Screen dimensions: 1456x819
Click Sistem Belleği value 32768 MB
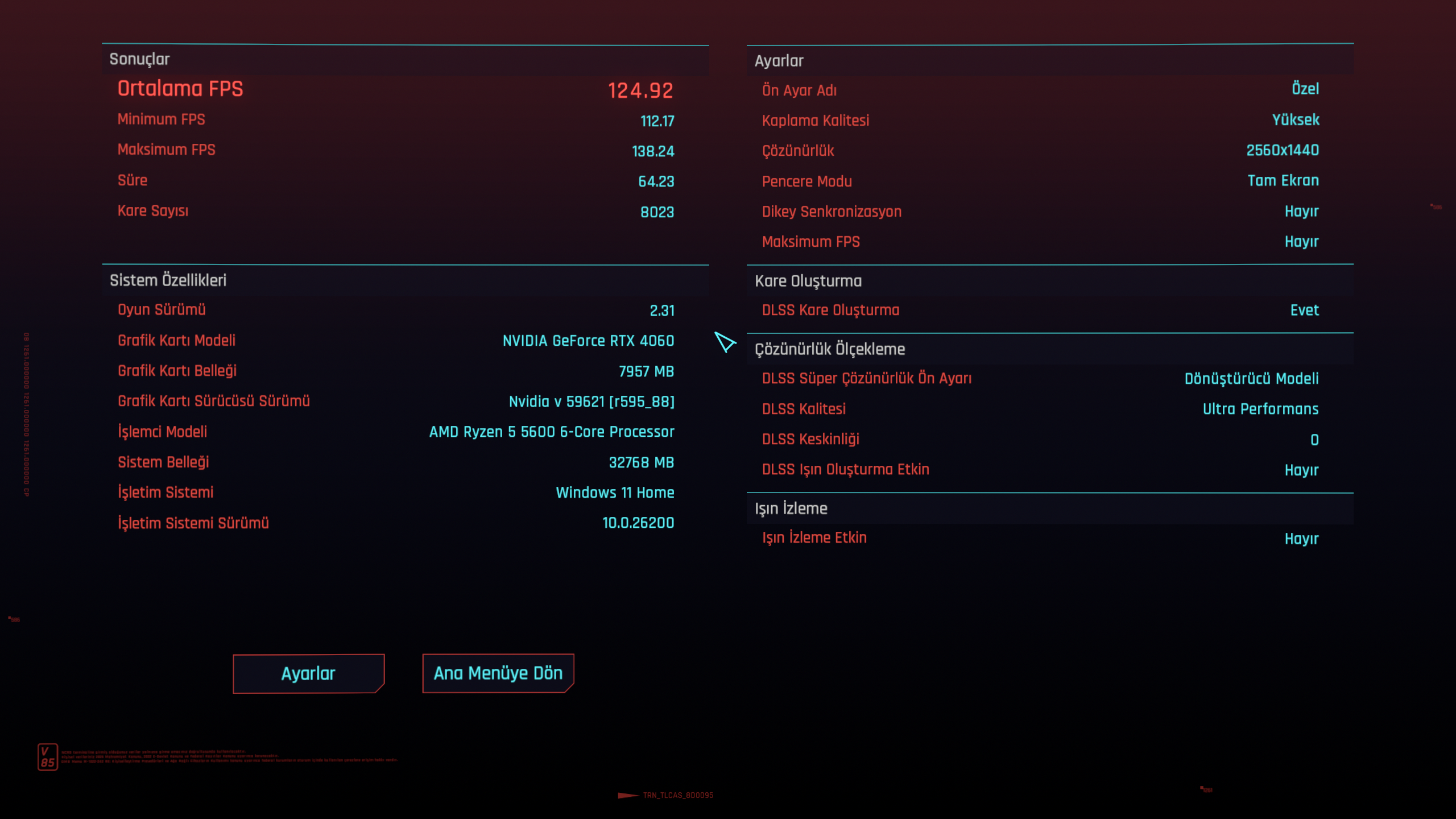[642, 462]
